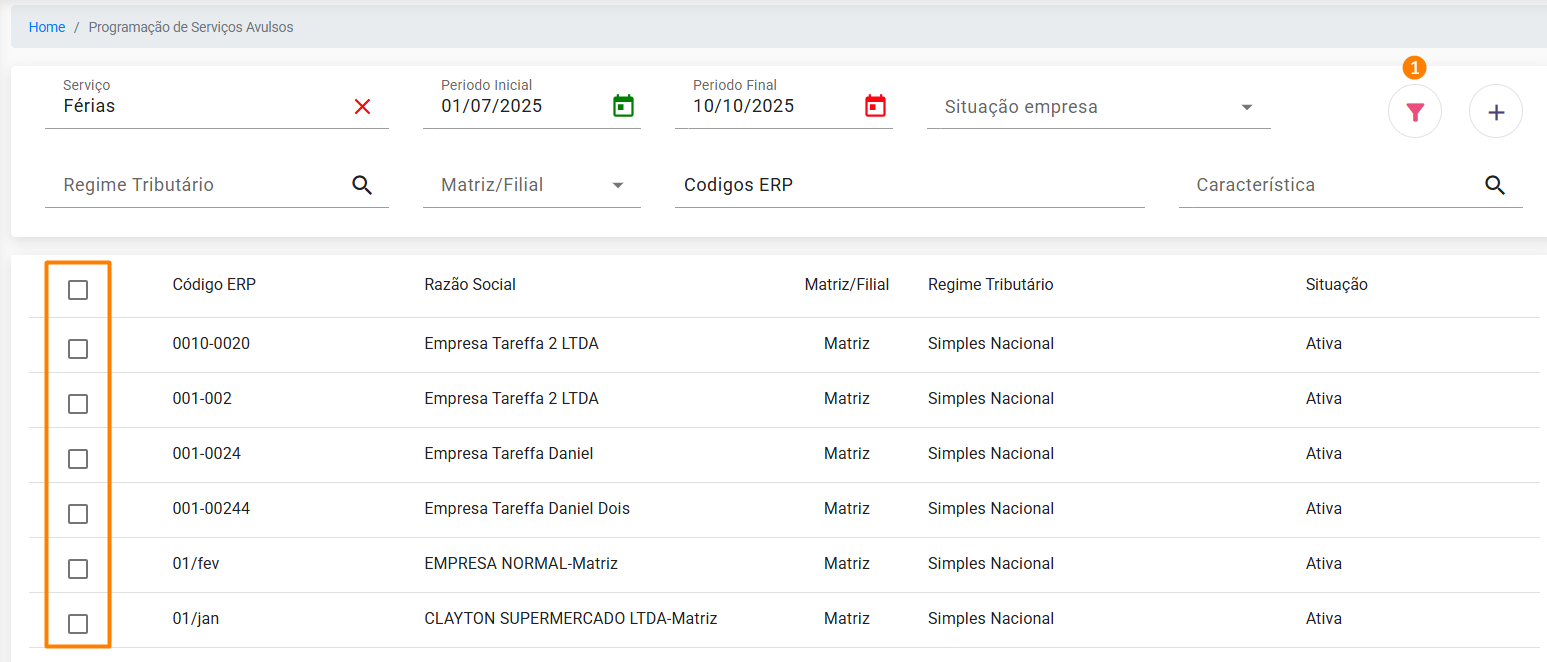The image size is (1547, 662).
Task: Select the EMPRESA NORMAL-Matriz row name
Action: [520, 564]
